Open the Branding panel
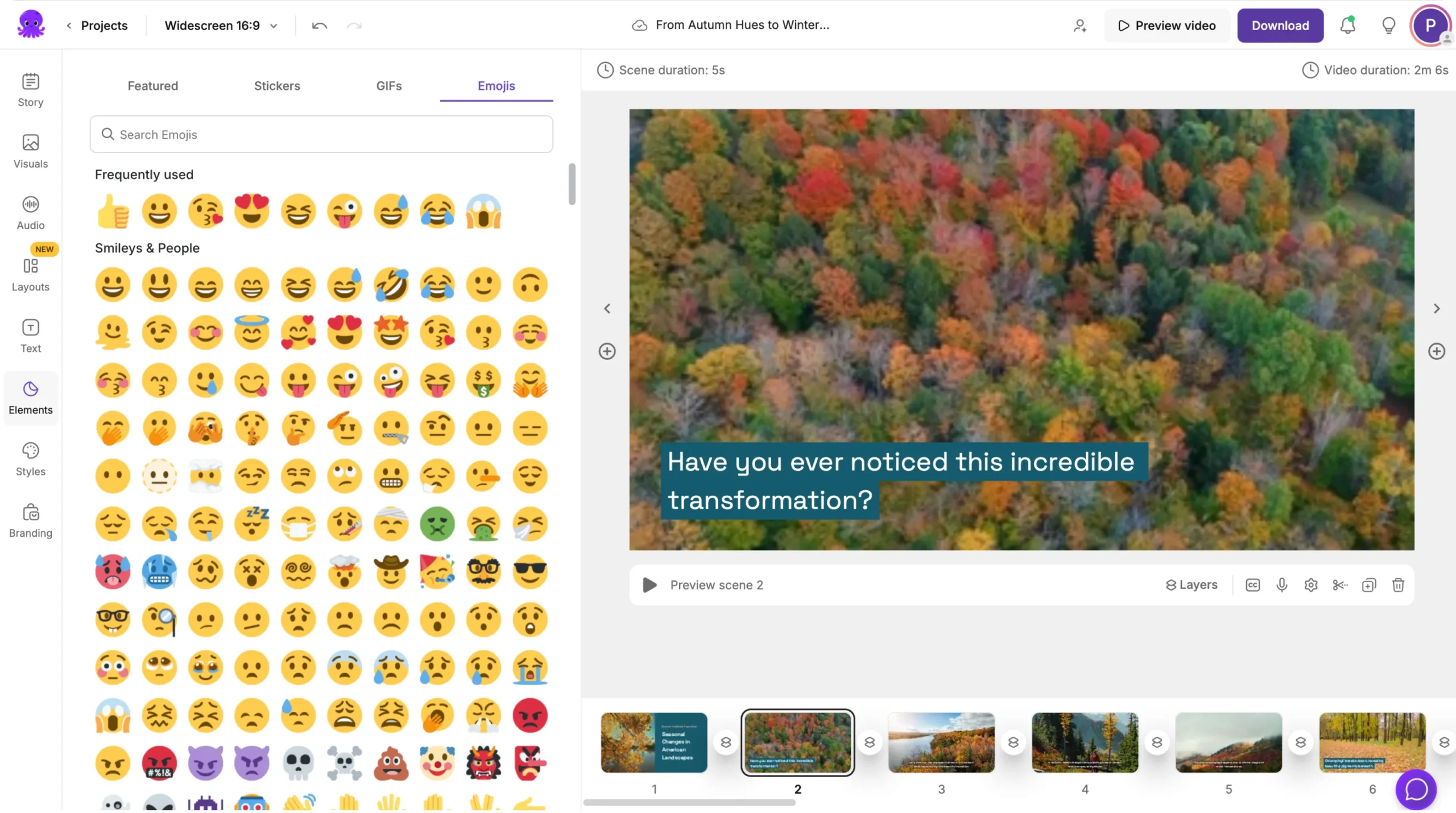 31,519
